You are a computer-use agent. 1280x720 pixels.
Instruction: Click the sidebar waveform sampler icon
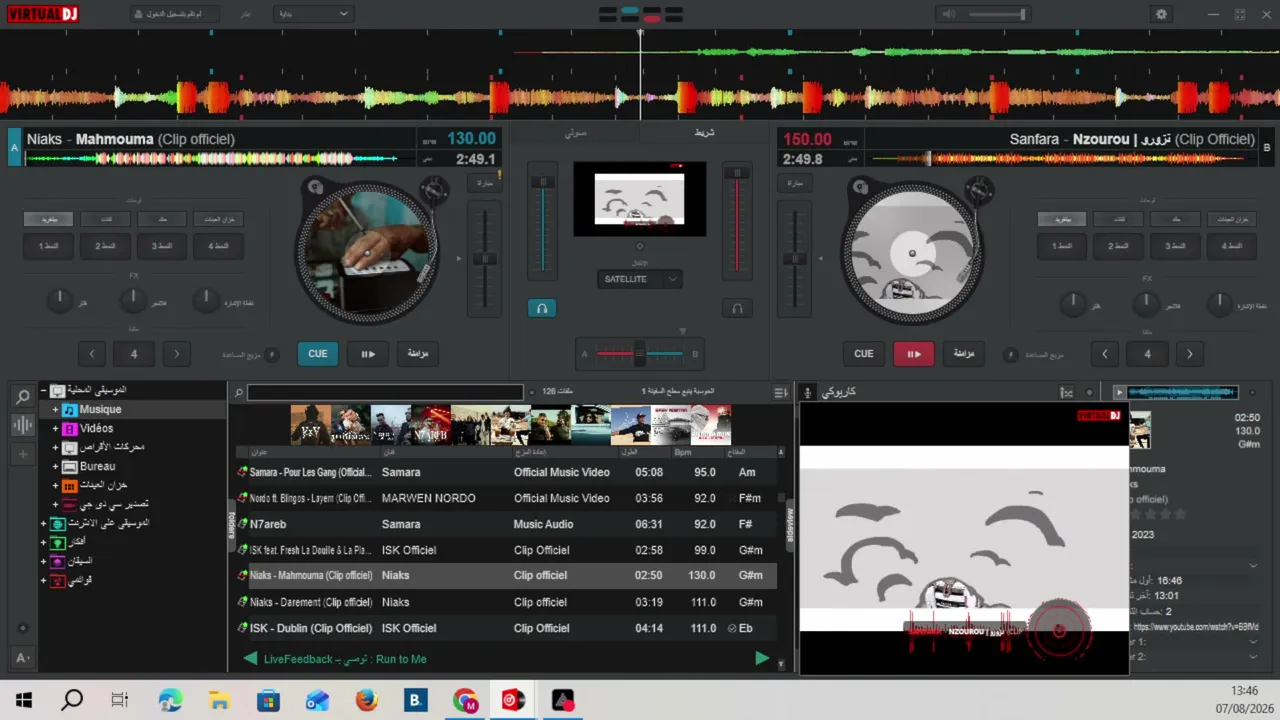[x=22, y=425]
